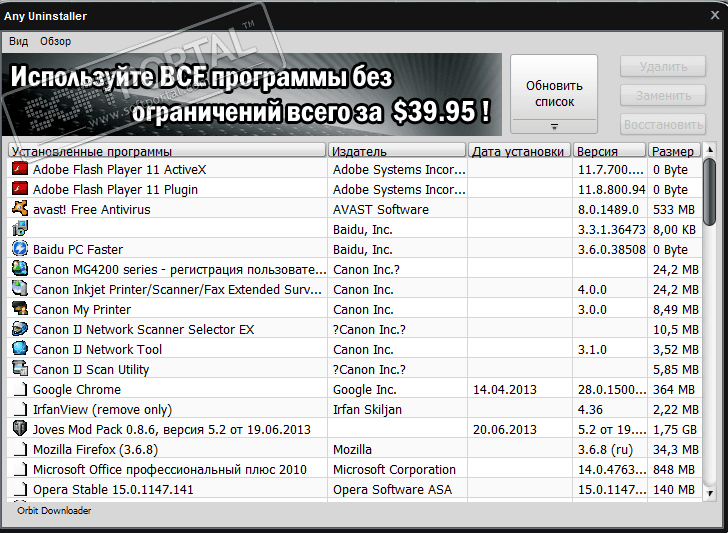This screenshot has width=728, height=533.
Task: Open the $39.95 promotional banner
Action: click(251, 94)
